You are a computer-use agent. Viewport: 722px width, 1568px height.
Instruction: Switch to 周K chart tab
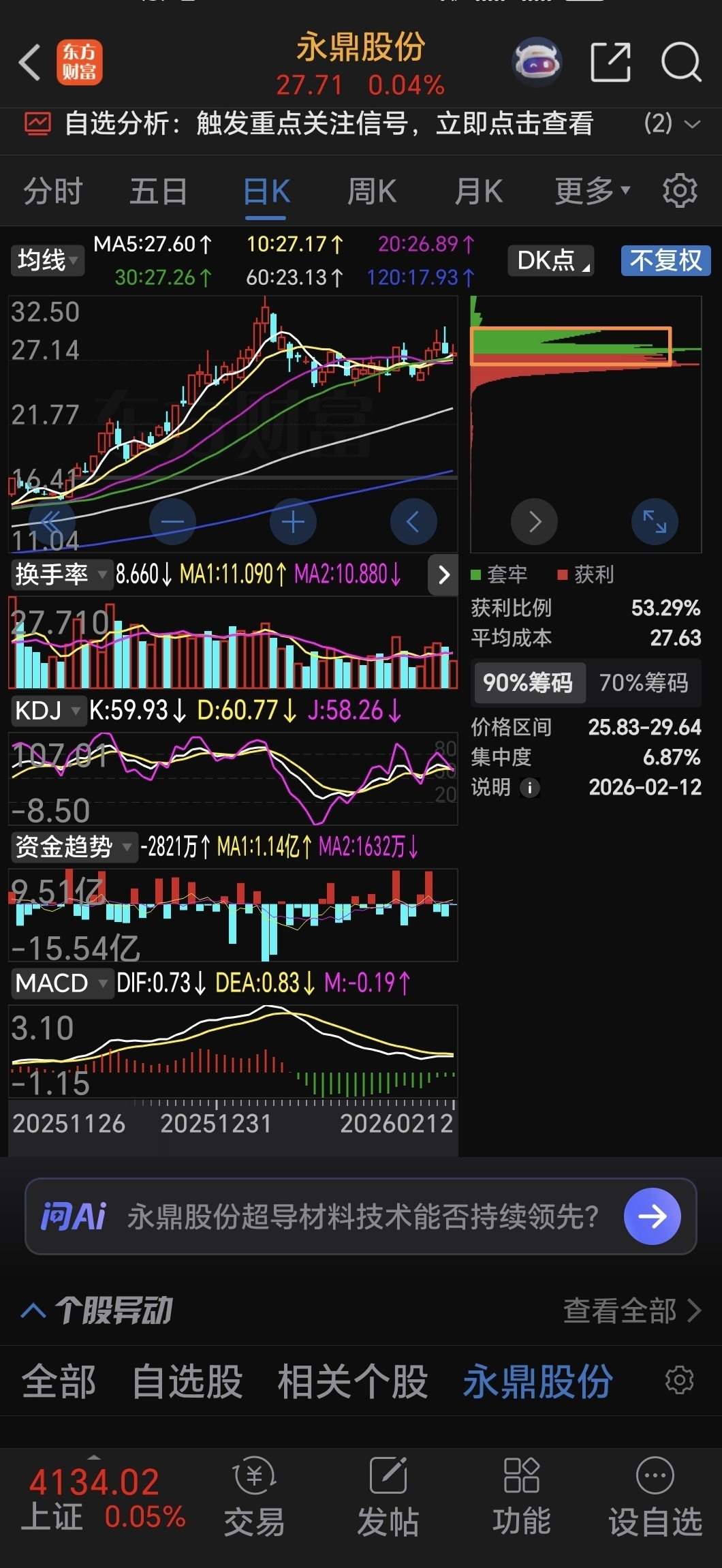coord(372,191)
